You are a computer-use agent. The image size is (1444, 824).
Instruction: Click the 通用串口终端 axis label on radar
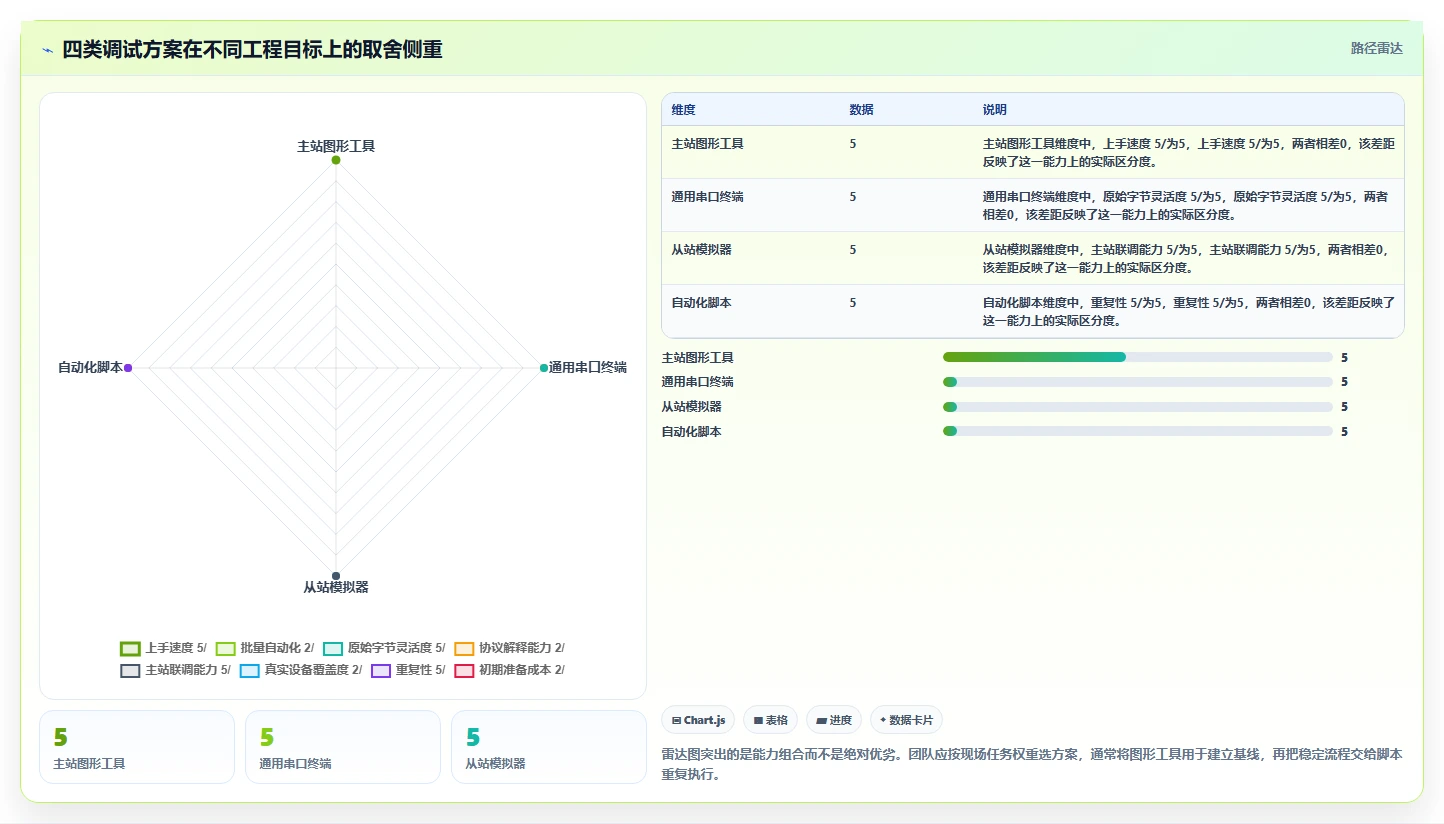[588, 368]
